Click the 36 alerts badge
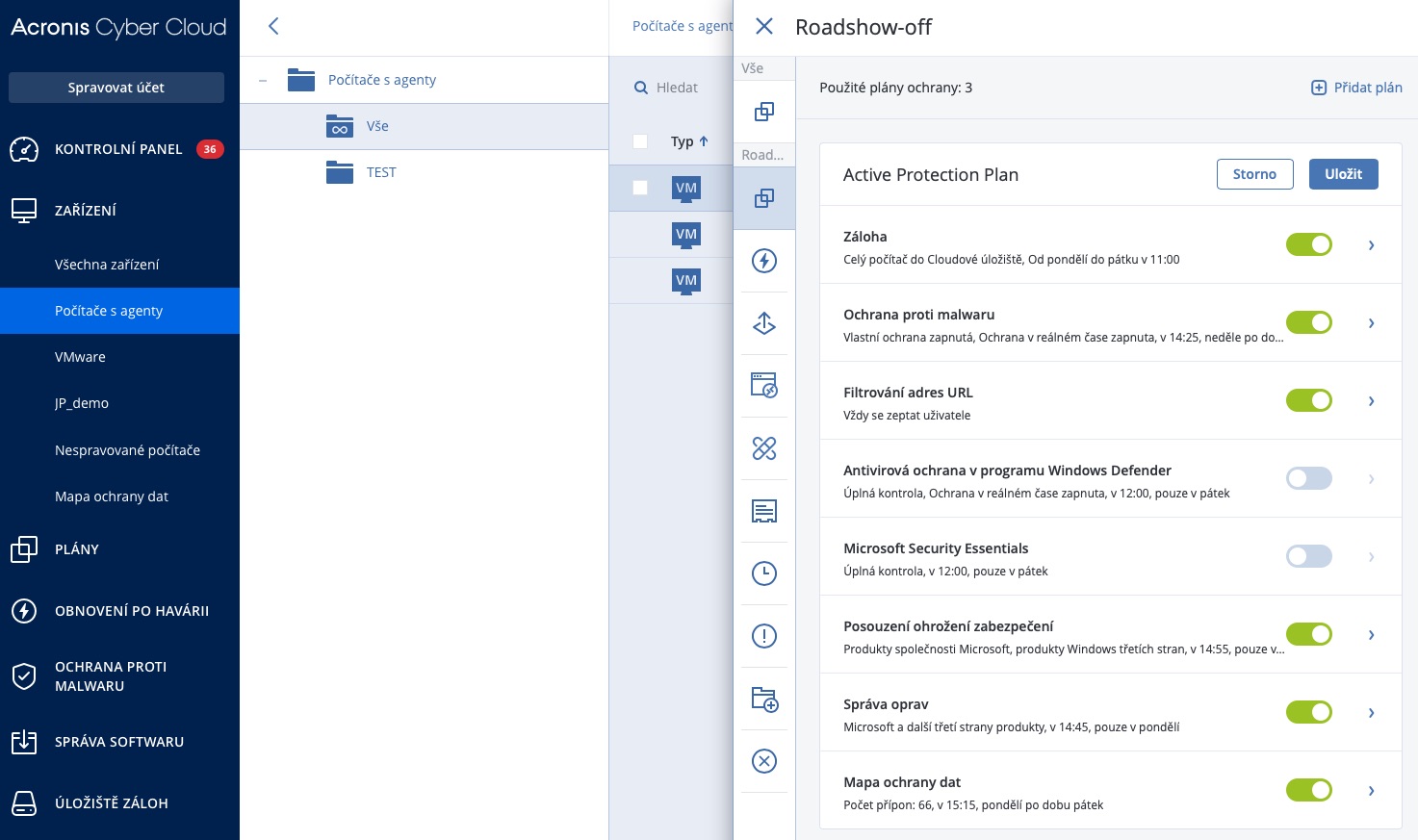This screenshot has height=840, width=1418. coord(210,149)
